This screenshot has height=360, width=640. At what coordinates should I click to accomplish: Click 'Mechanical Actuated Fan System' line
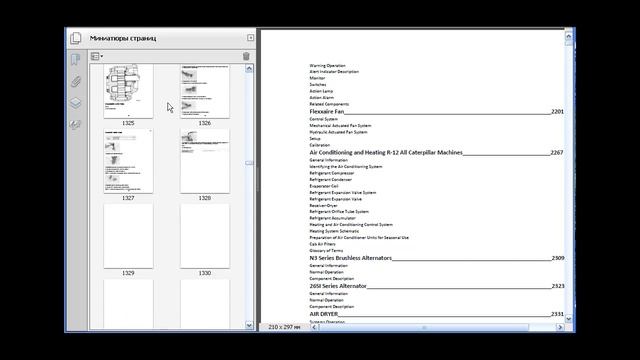point(340,126)
